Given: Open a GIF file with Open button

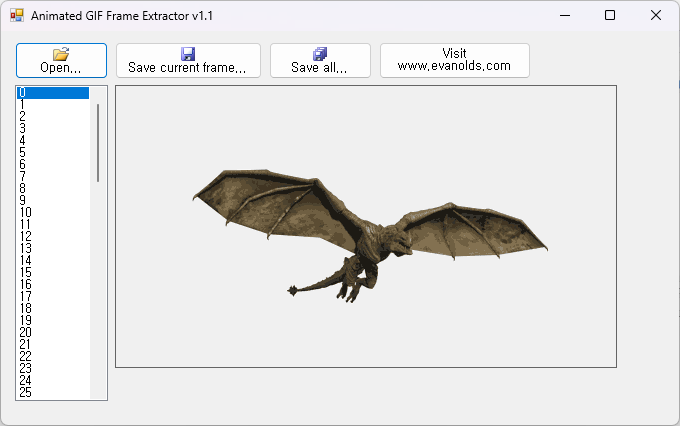Looking at the screenshot, I should click(61, 61).
